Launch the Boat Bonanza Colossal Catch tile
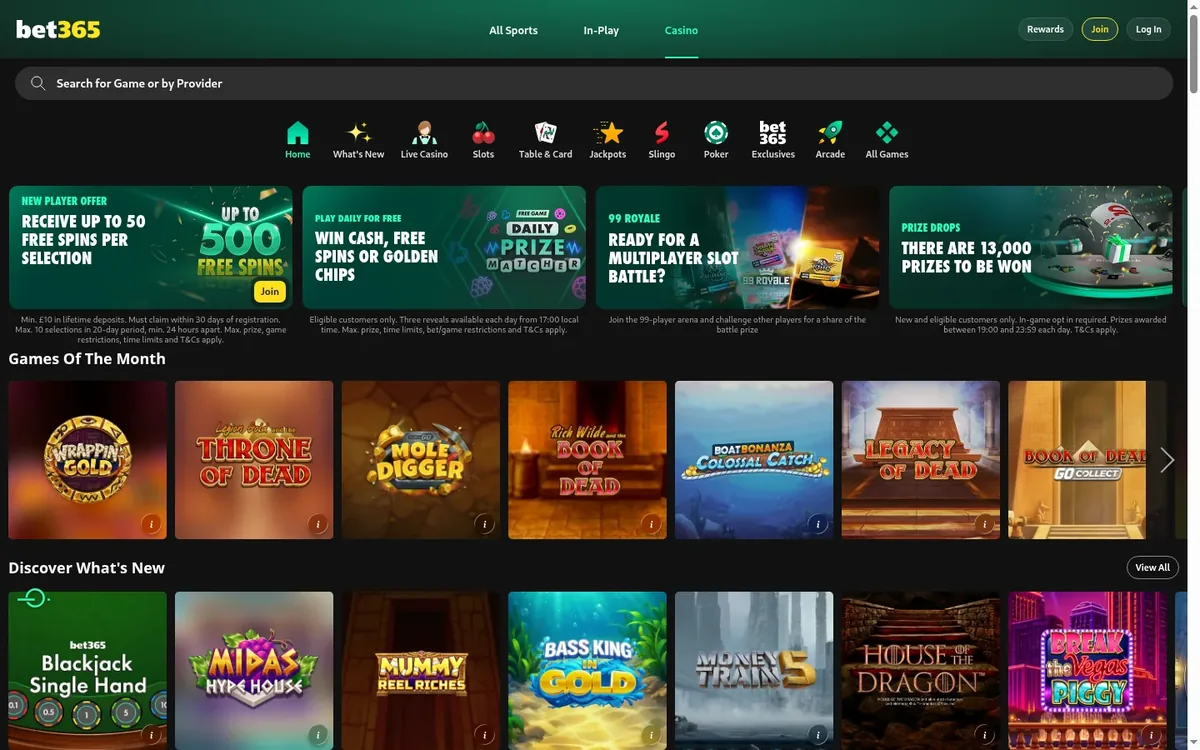Screen dimensions: 1200x750 tap(754, 460)
